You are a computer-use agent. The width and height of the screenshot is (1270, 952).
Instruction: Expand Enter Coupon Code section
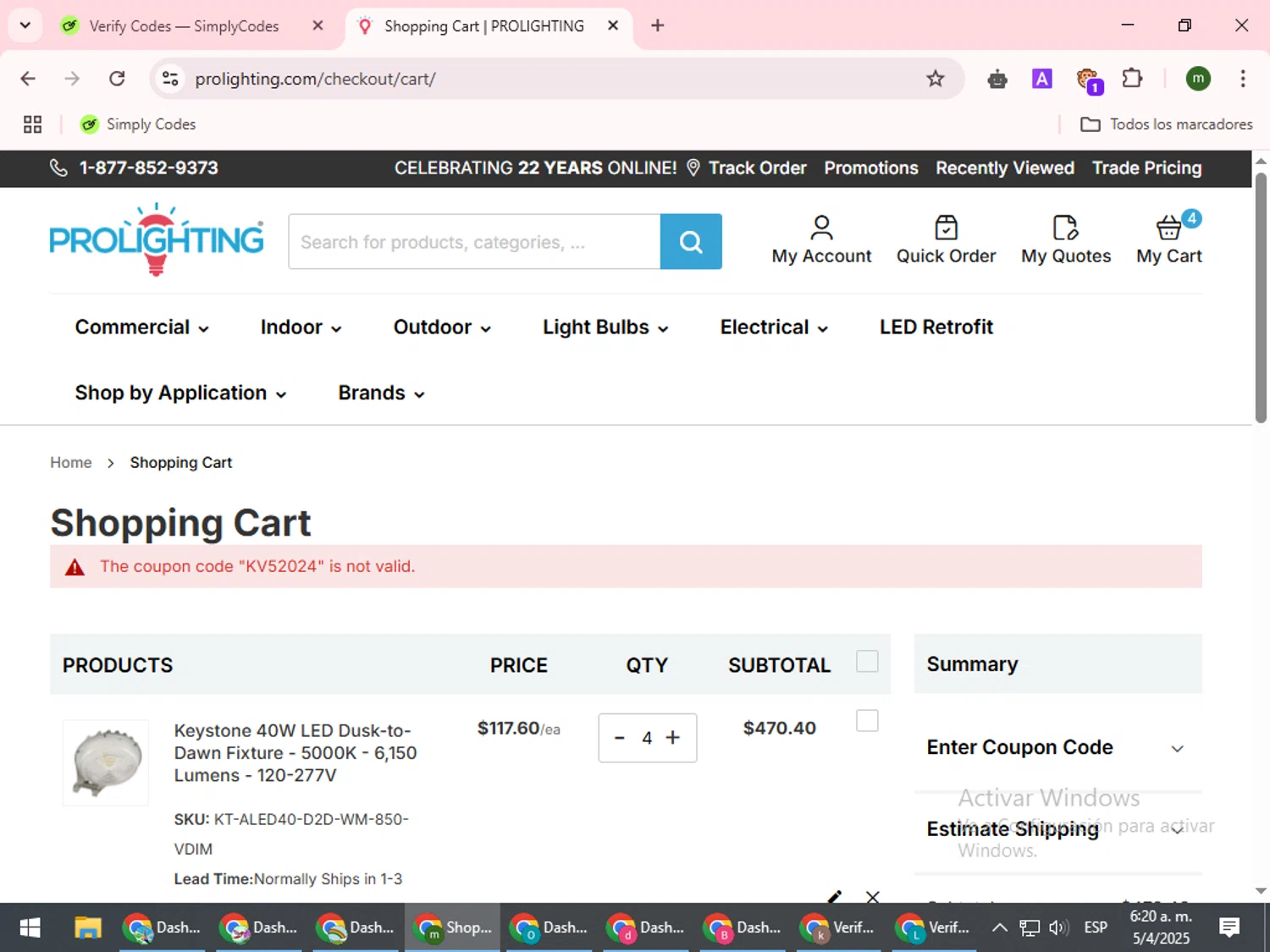(x=1057, y=748)
